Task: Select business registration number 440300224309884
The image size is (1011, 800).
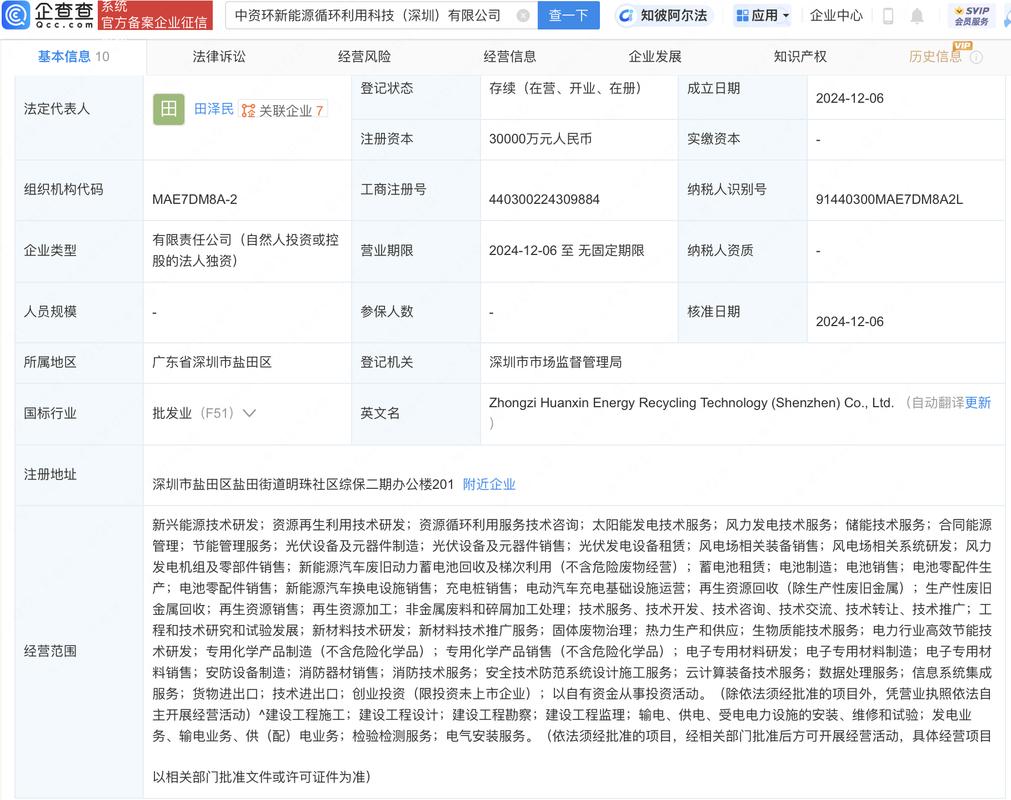Action: [x=544, y=199]
